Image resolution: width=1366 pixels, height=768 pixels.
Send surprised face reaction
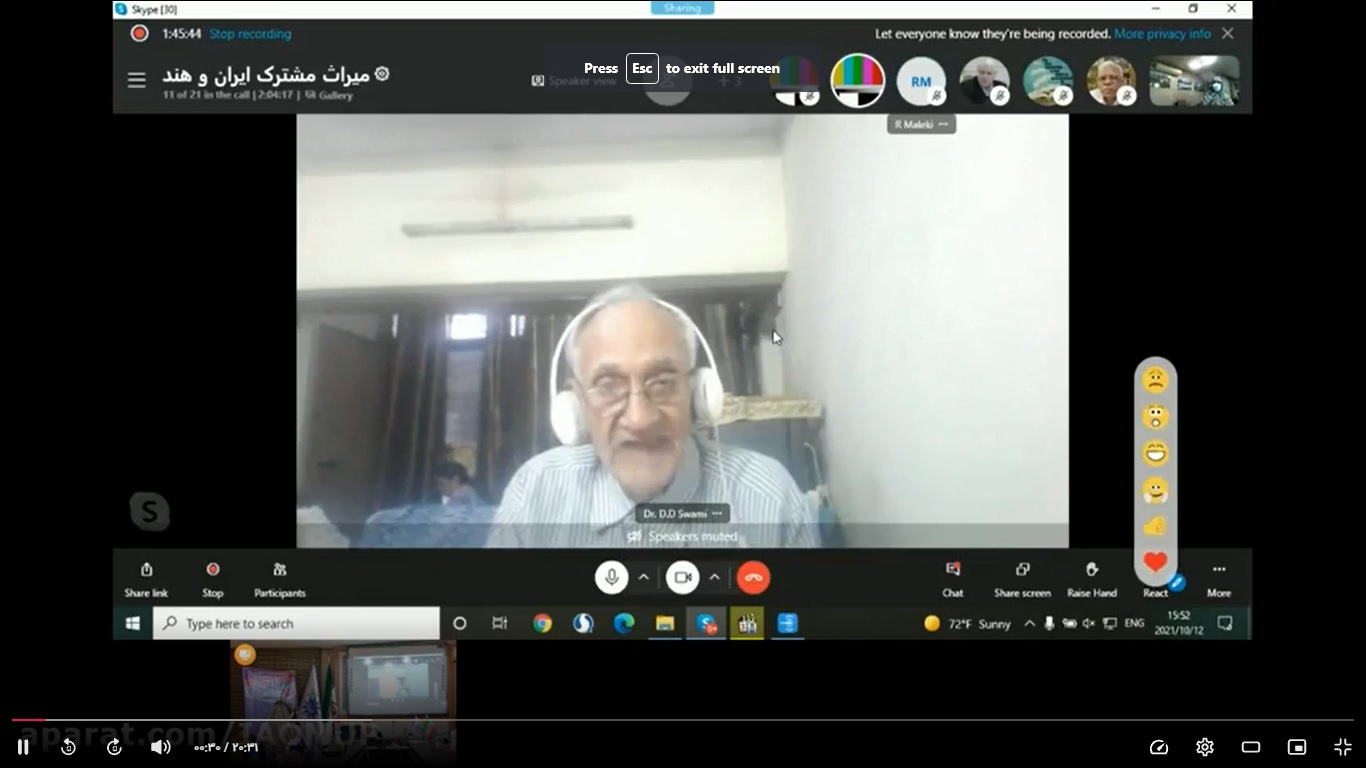tap(1156, 417)
